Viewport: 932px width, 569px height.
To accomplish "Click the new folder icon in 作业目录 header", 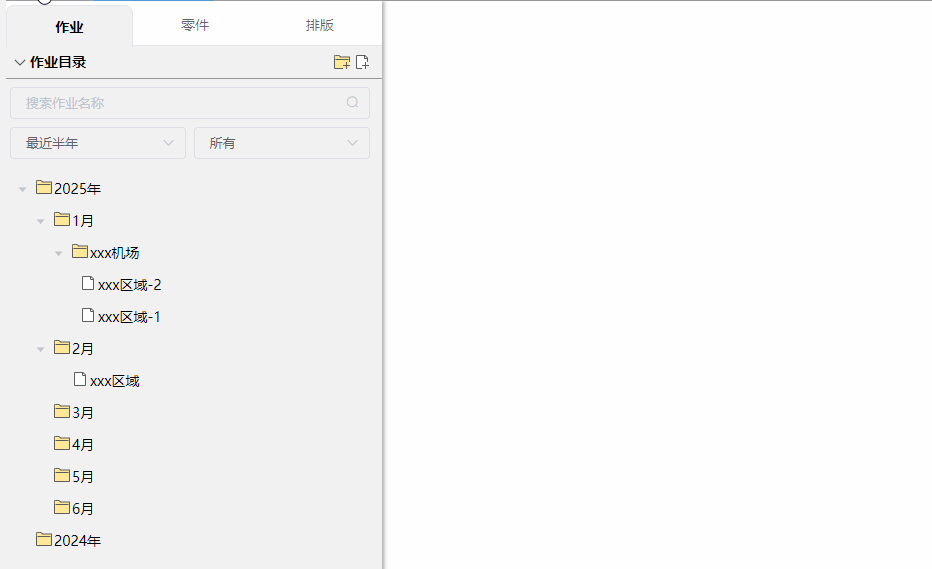I will pyautogui.click(x=342, y=62).
